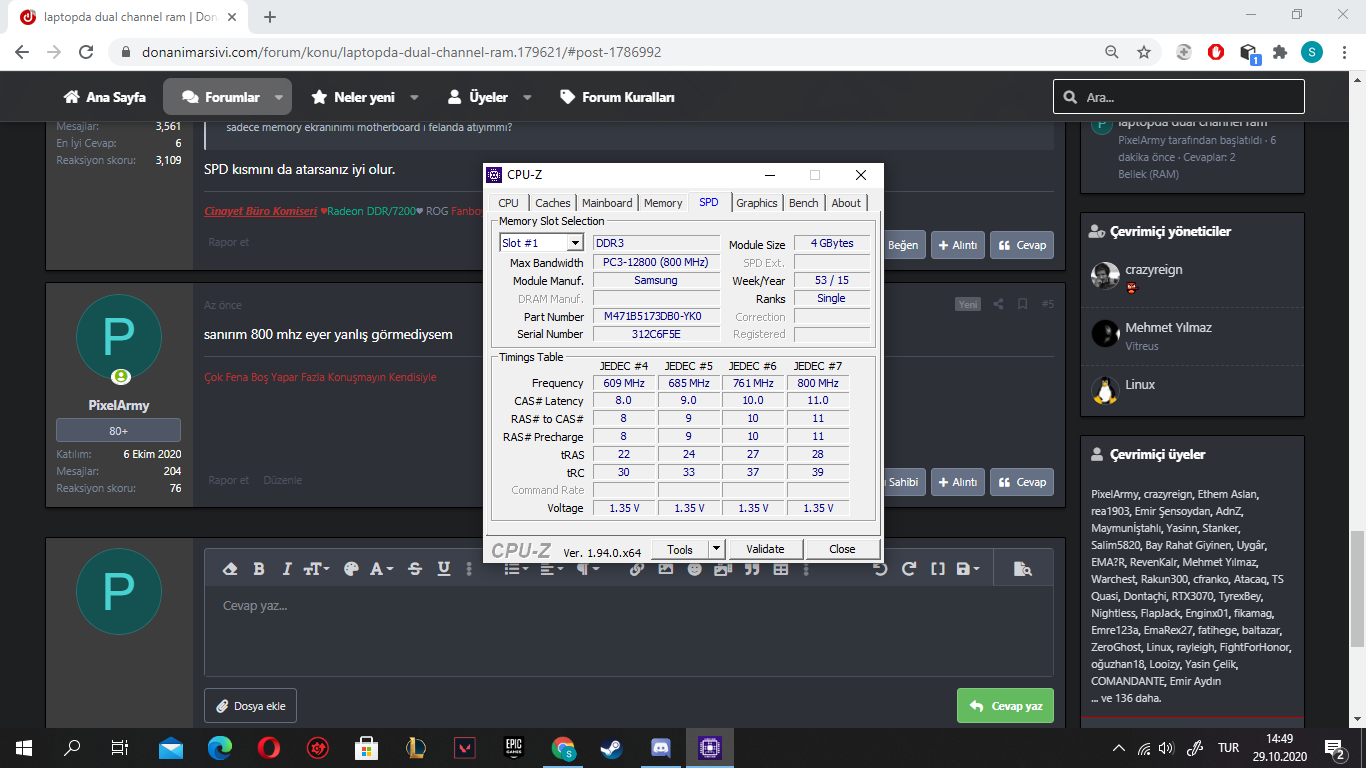The height and width of the screenshot is (768, 1366).
Task: Expand the Neler yeni navigation dropdown arrow
Action: 414,98
